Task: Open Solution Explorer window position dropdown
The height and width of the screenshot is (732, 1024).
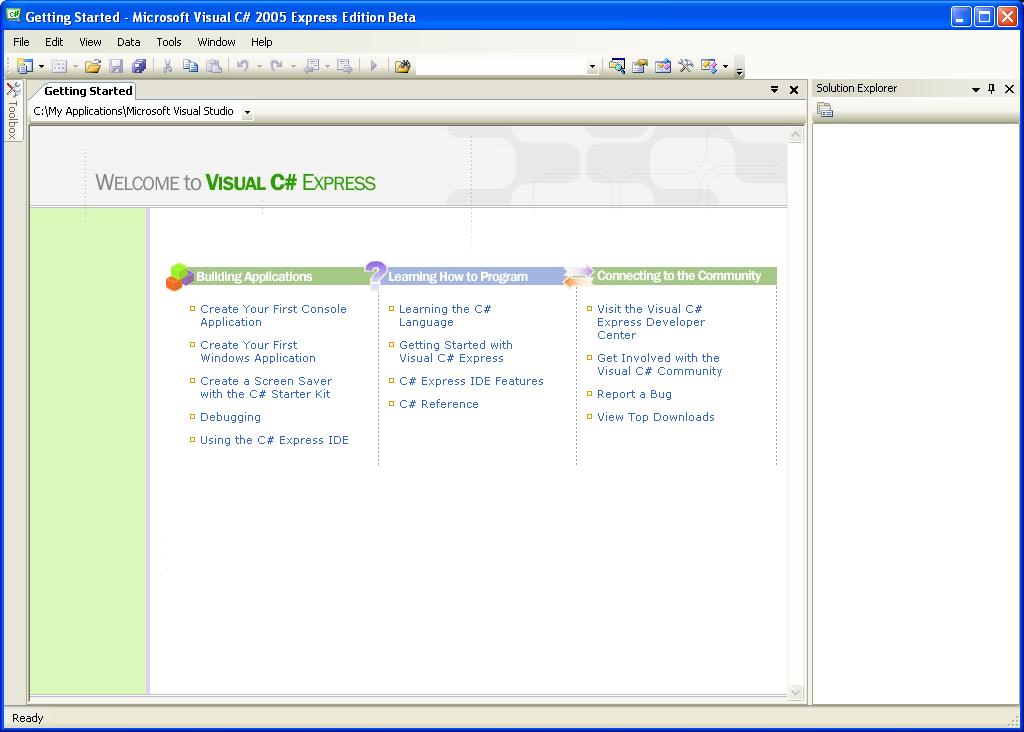Action: 976,89
